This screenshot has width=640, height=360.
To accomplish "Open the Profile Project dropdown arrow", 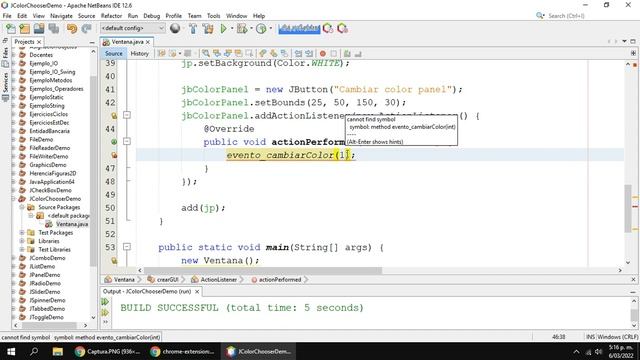I will (x=270, y=29).
